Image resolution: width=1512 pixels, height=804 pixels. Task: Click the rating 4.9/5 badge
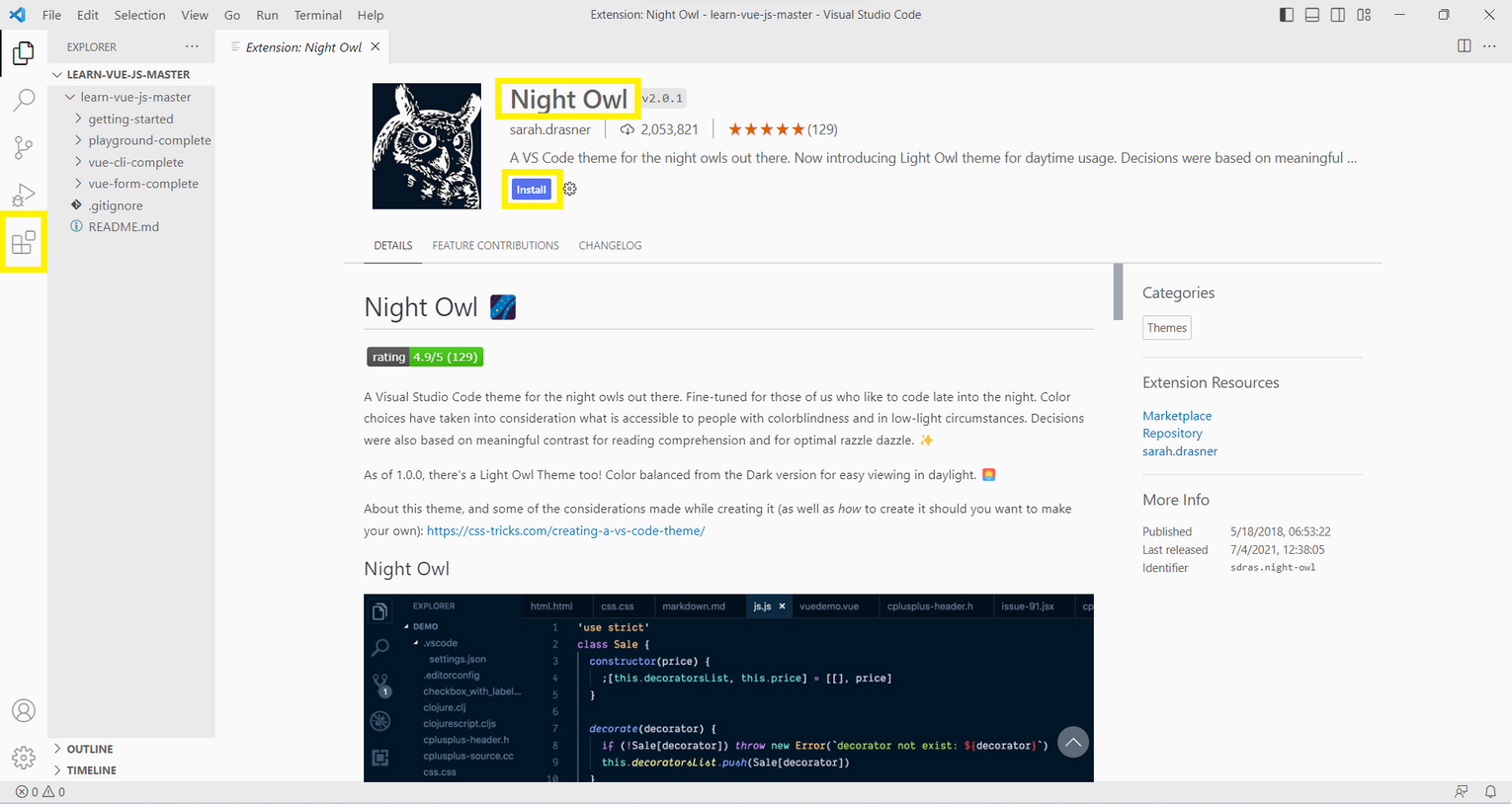click(425, 357)
